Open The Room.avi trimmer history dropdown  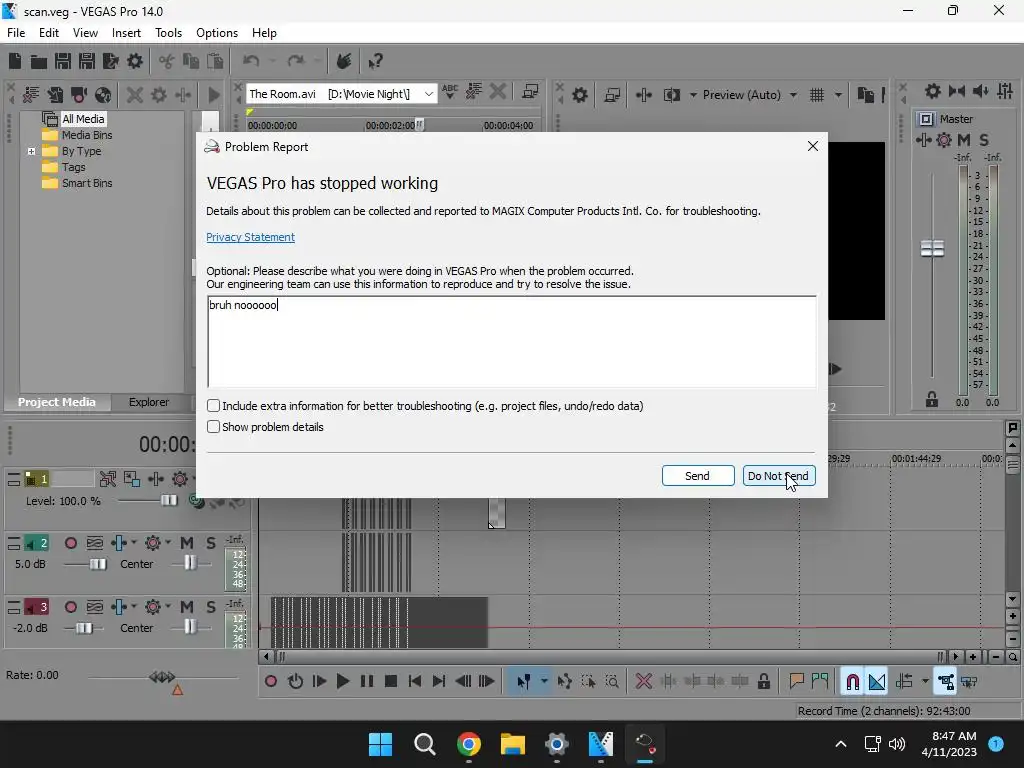coord(428,94)
